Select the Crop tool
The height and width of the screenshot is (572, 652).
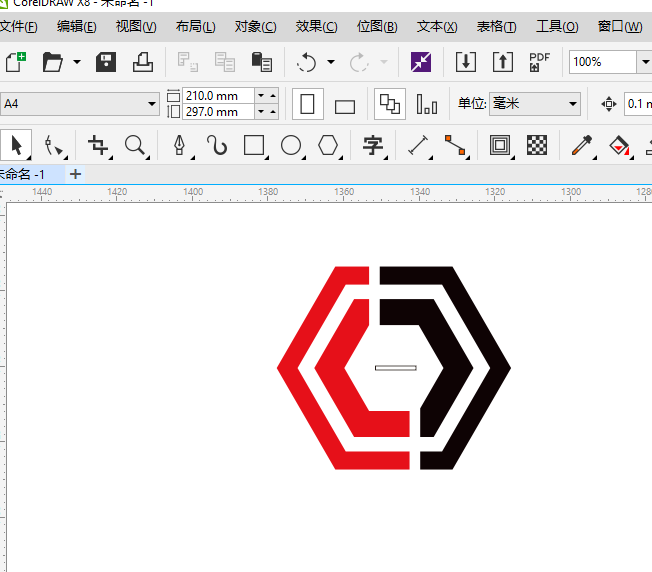[98, 146]
